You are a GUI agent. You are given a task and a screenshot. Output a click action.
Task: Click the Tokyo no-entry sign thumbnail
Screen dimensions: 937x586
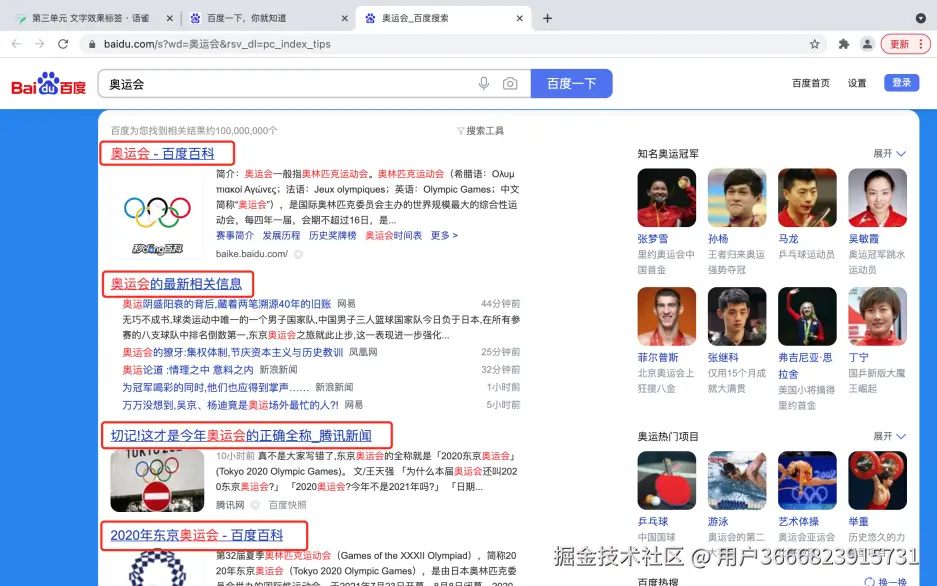pos(157,481)
